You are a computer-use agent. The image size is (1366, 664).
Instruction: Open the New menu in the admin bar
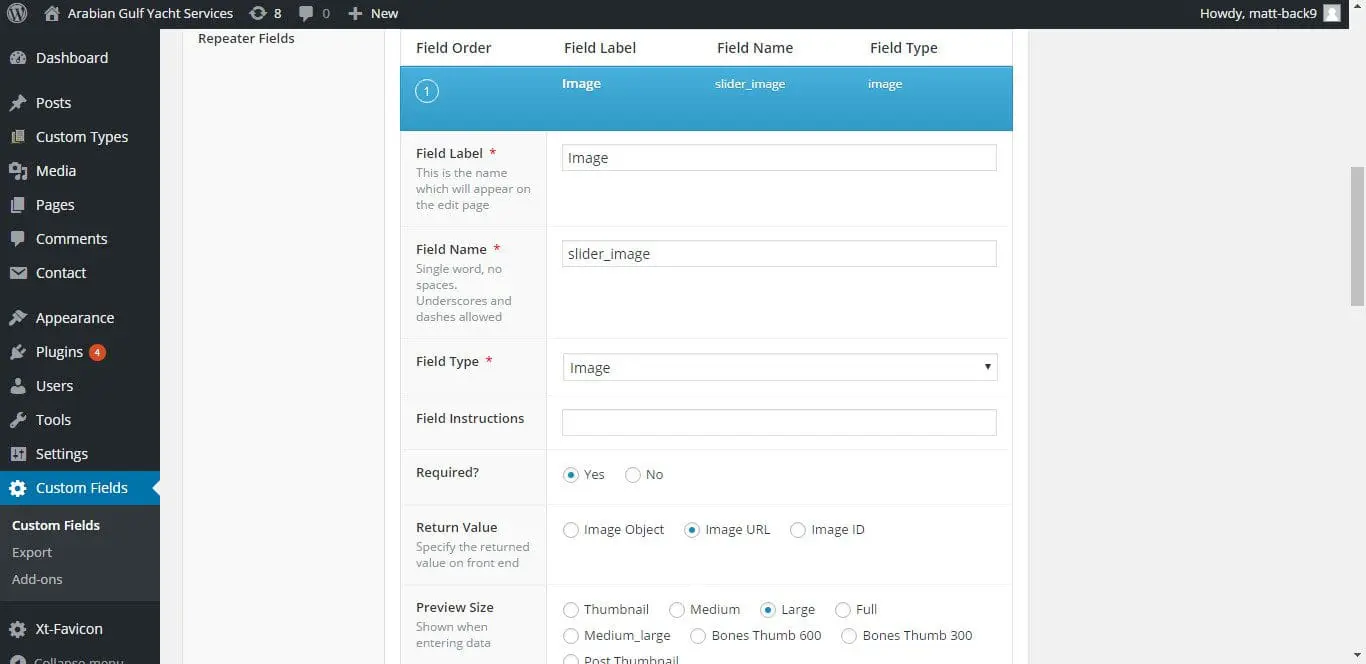[372, 13]
